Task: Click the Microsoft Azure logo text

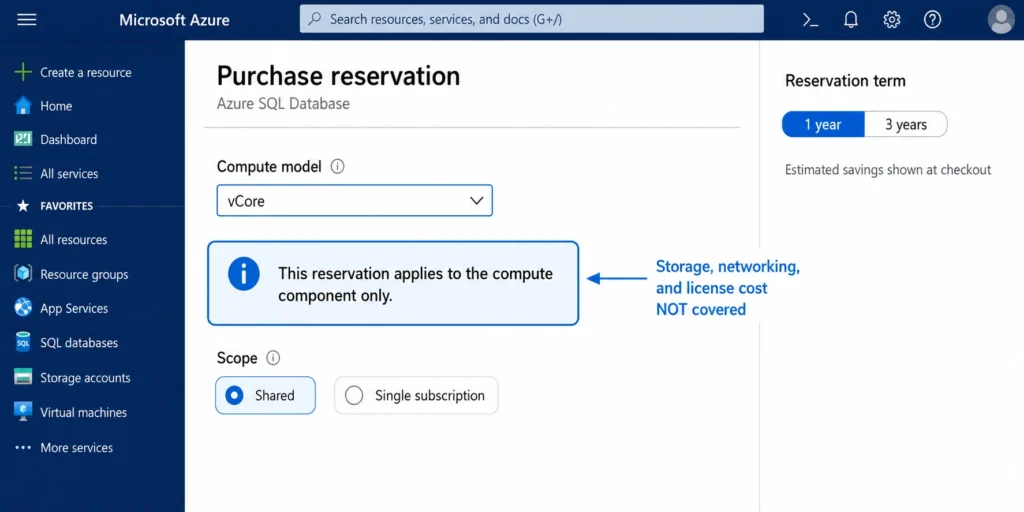Action: pos(174,20)
